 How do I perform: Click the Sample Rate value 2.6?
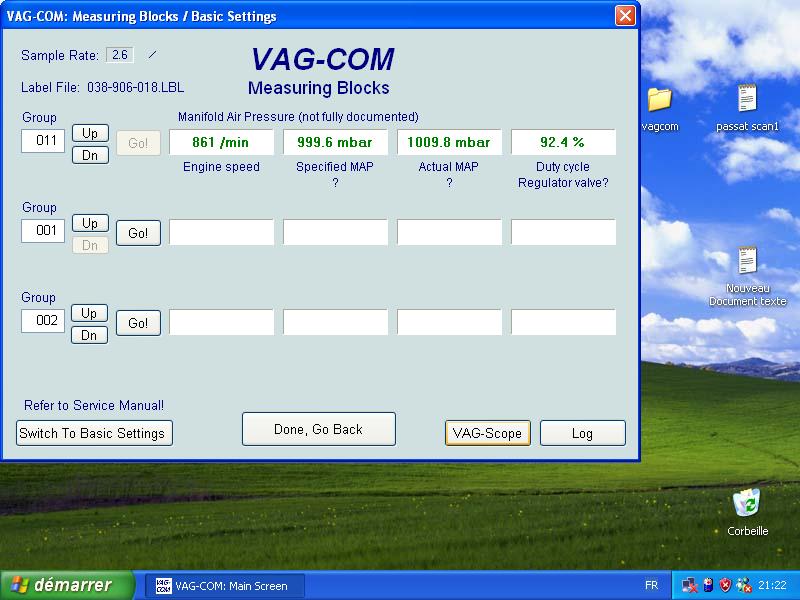[x=120, y=55]
